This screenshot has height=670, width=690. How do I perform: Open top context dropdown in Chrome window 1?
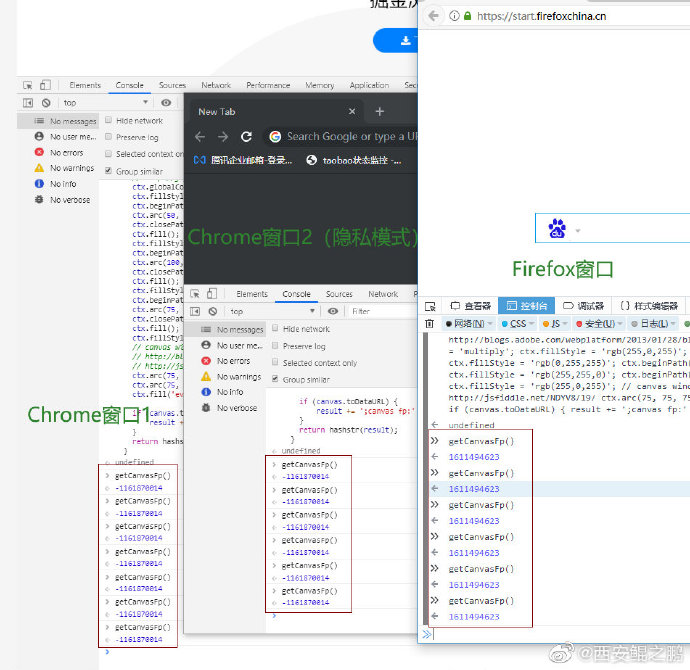[105, 103]
